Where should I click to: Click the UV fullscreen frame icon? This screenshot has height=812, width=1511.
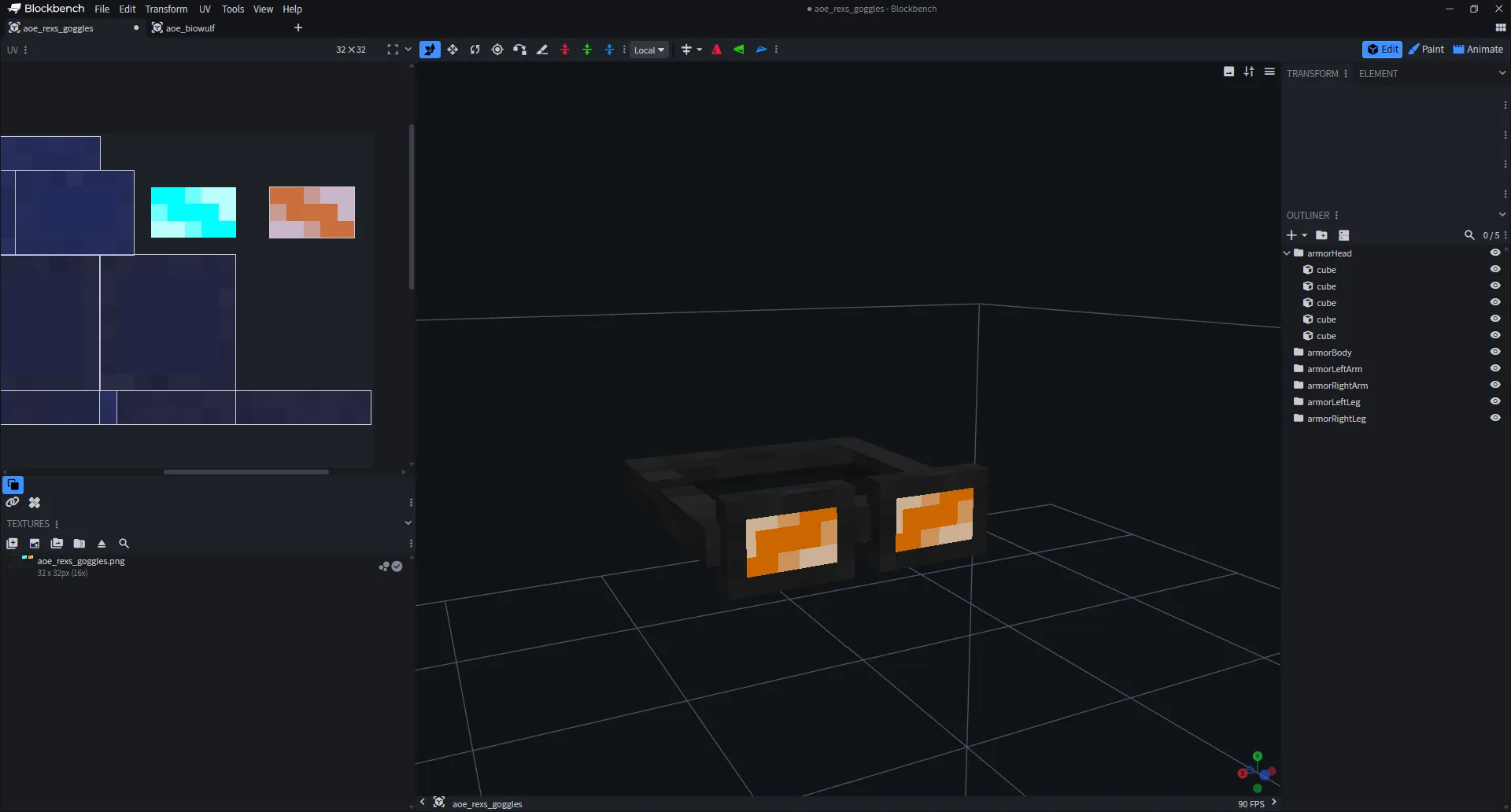tap(393, 50)
